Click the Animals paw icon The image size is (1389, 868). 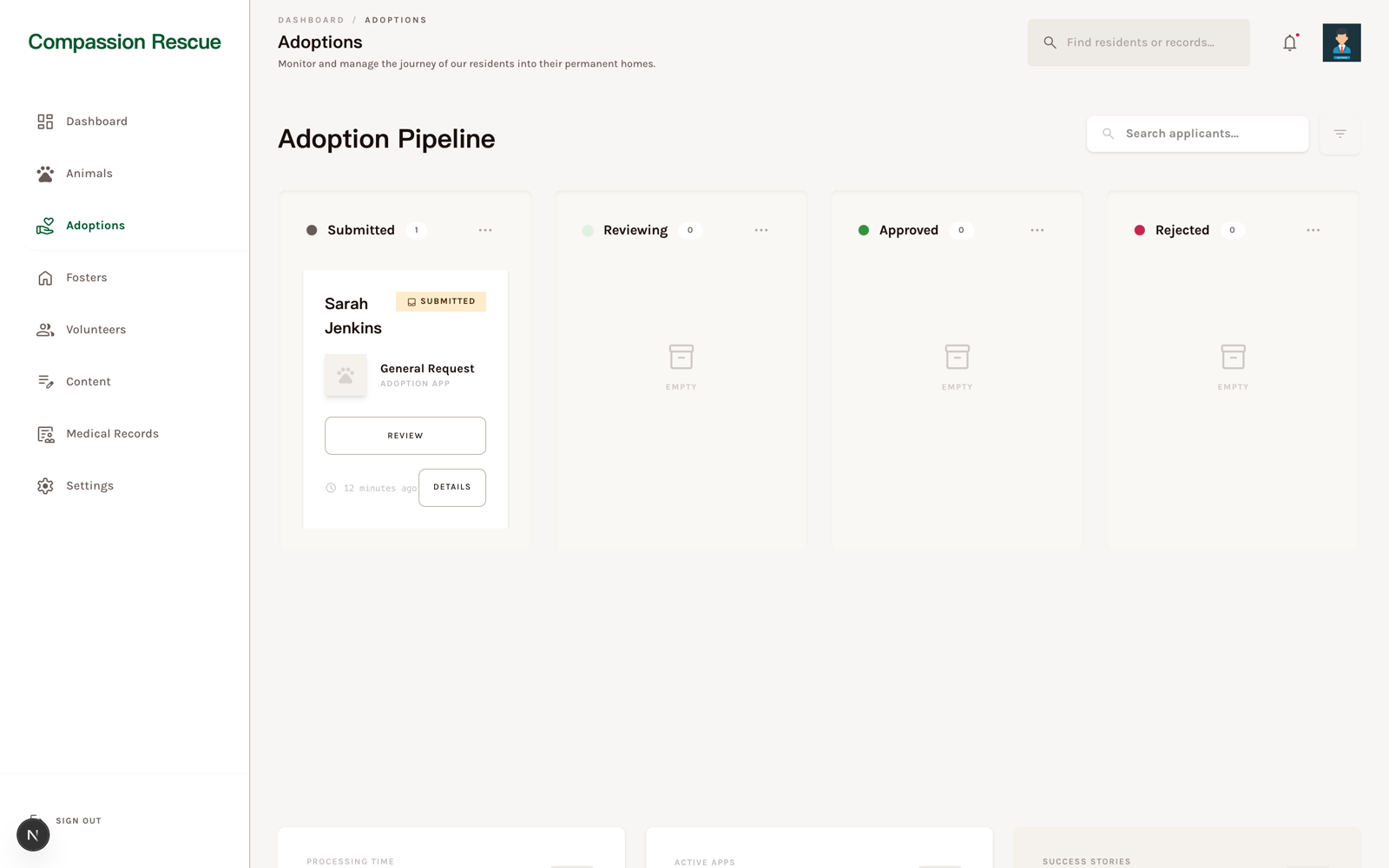[x=45, y=174]
